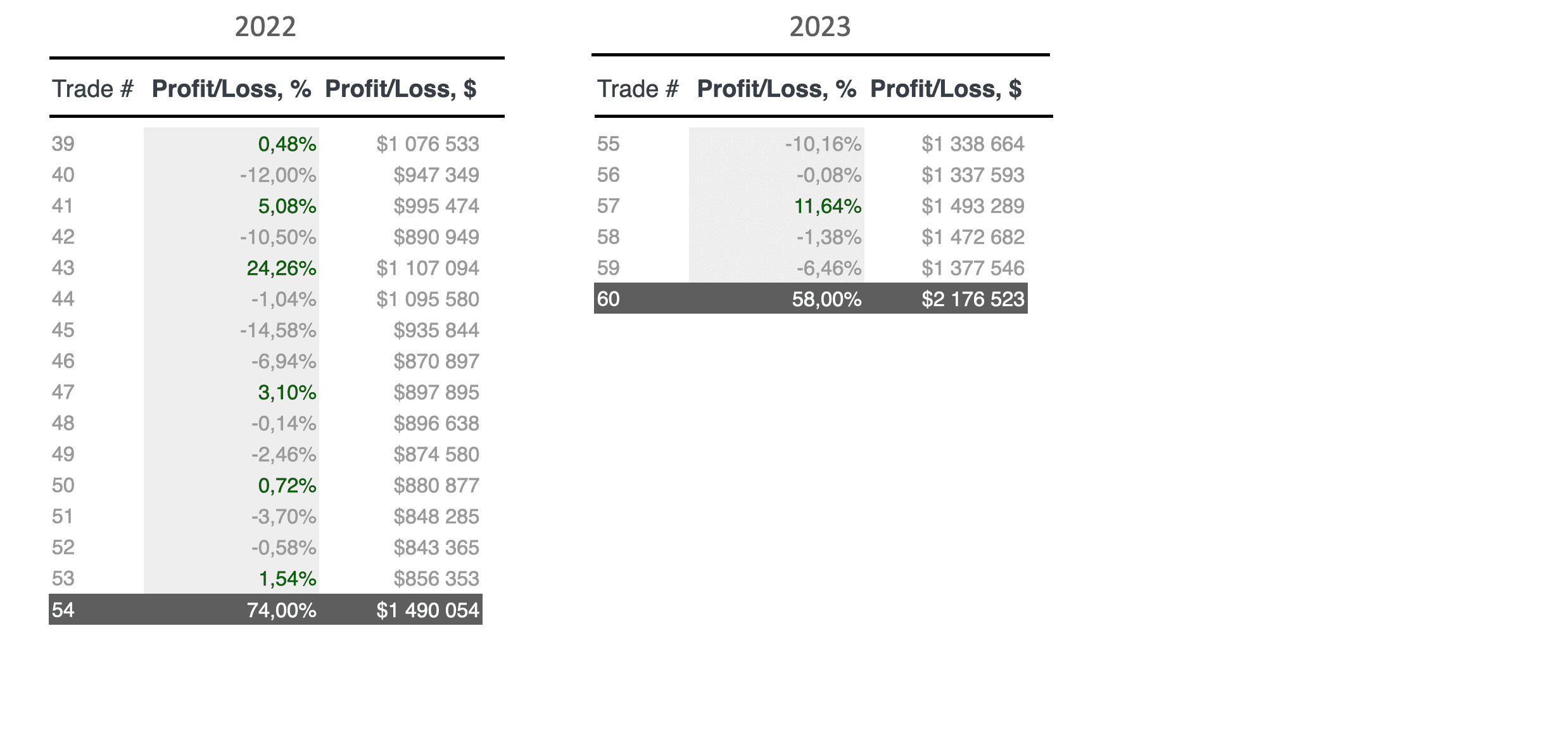Select trade 50 gain 0,72%
This screenshot has width=1568, height=754.
(287, 485)
